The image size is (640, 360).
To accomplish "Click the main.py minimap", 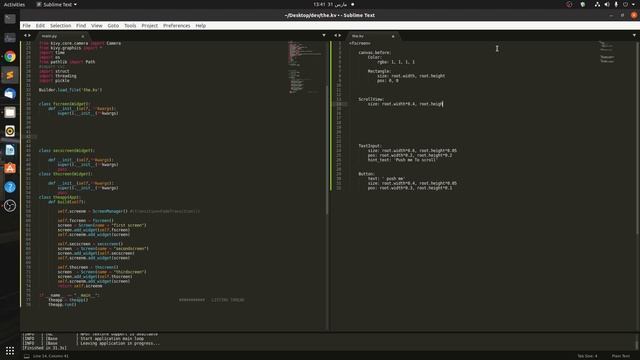I will (304, 67).
